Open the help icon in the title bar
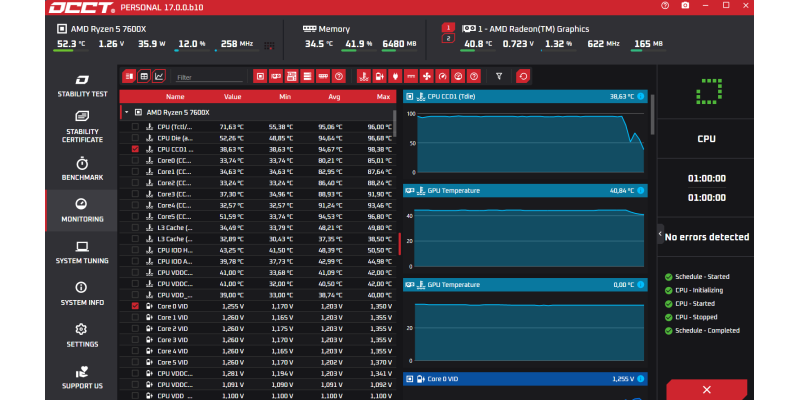800x400 pixels. point(665,6)
